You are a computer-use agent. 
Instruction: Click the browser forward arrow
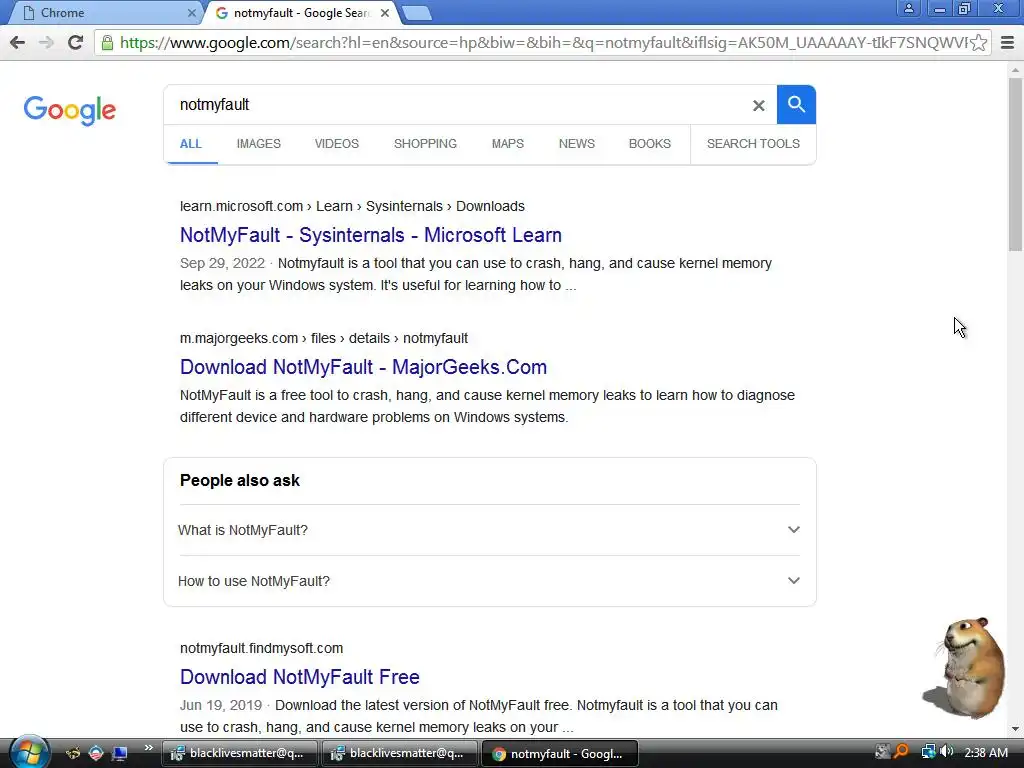click(x=46, y=42)
